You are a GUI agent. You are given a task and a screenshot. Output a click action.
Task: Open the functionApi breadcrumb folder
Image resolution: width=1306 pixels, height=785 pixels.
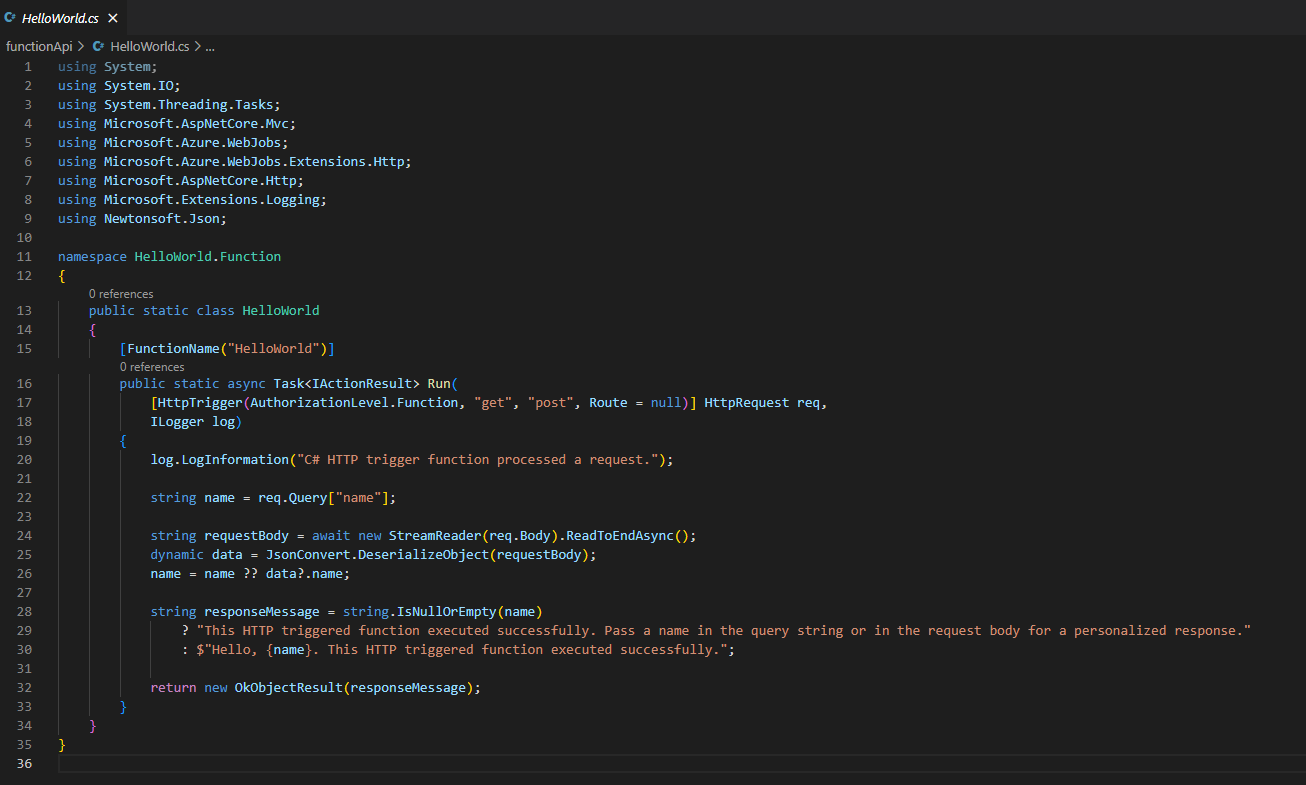(39, 46)
